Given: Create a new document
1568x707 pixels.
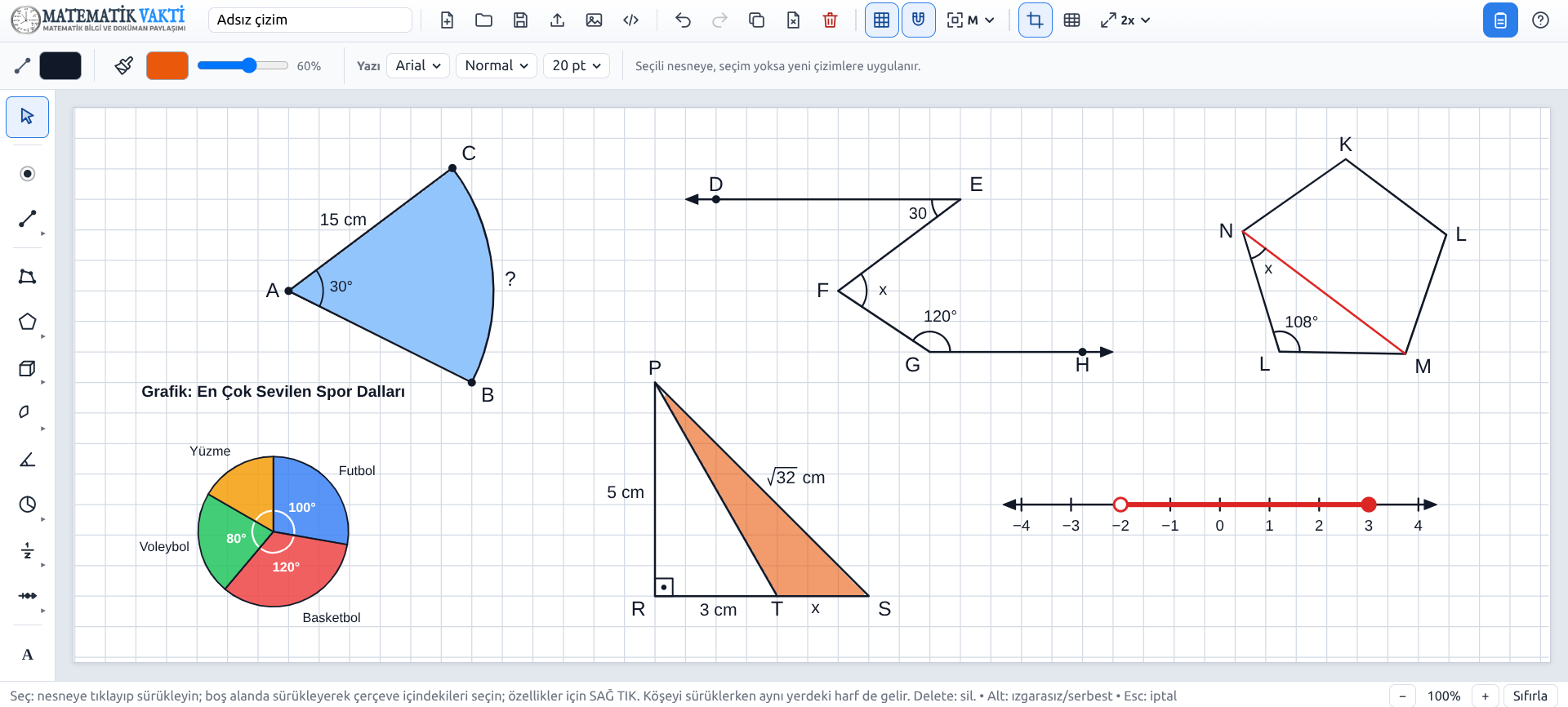Looking at the screenshot, I should 447,20.
